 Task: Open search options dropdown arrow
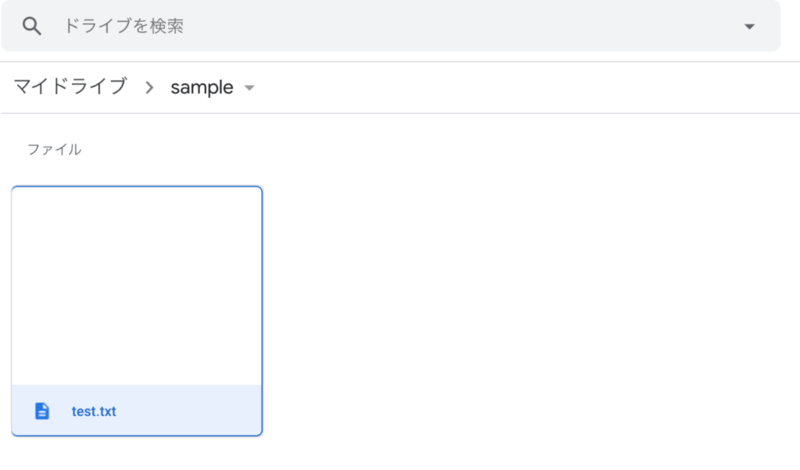(x=749, y=27)
